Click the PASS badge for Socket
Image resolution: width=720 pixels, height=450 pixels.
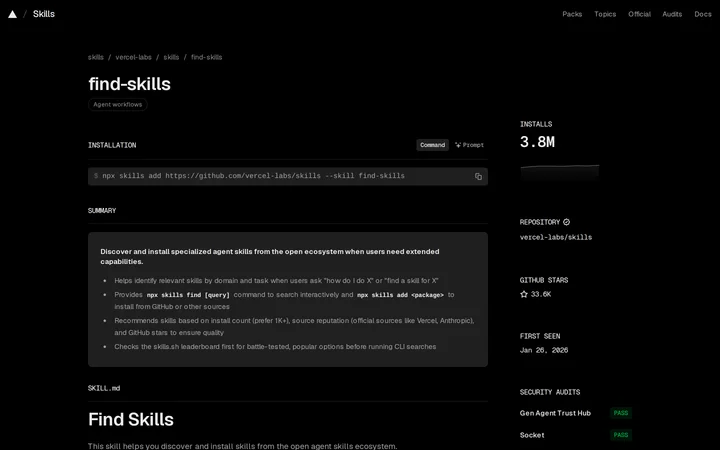pos(621,435)
